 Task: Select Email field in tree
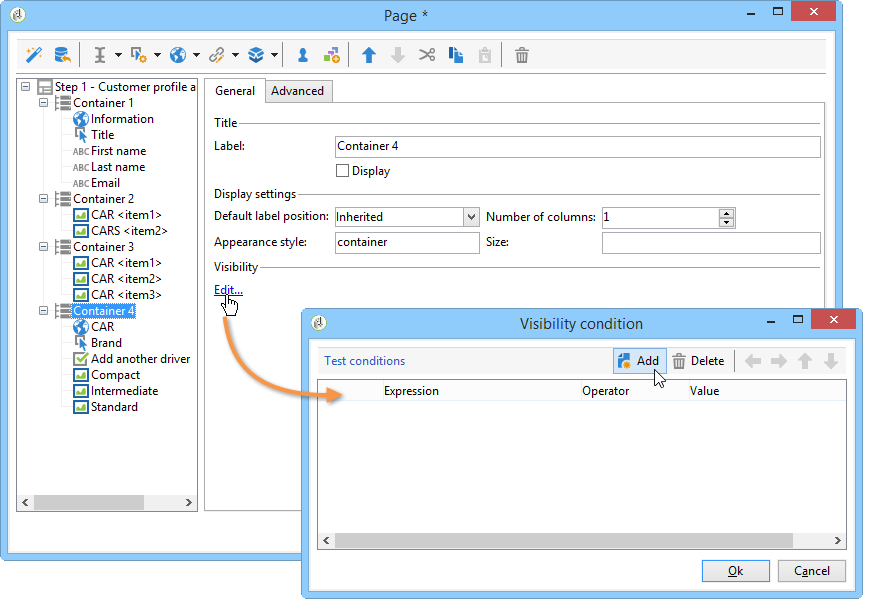[105, 183]
